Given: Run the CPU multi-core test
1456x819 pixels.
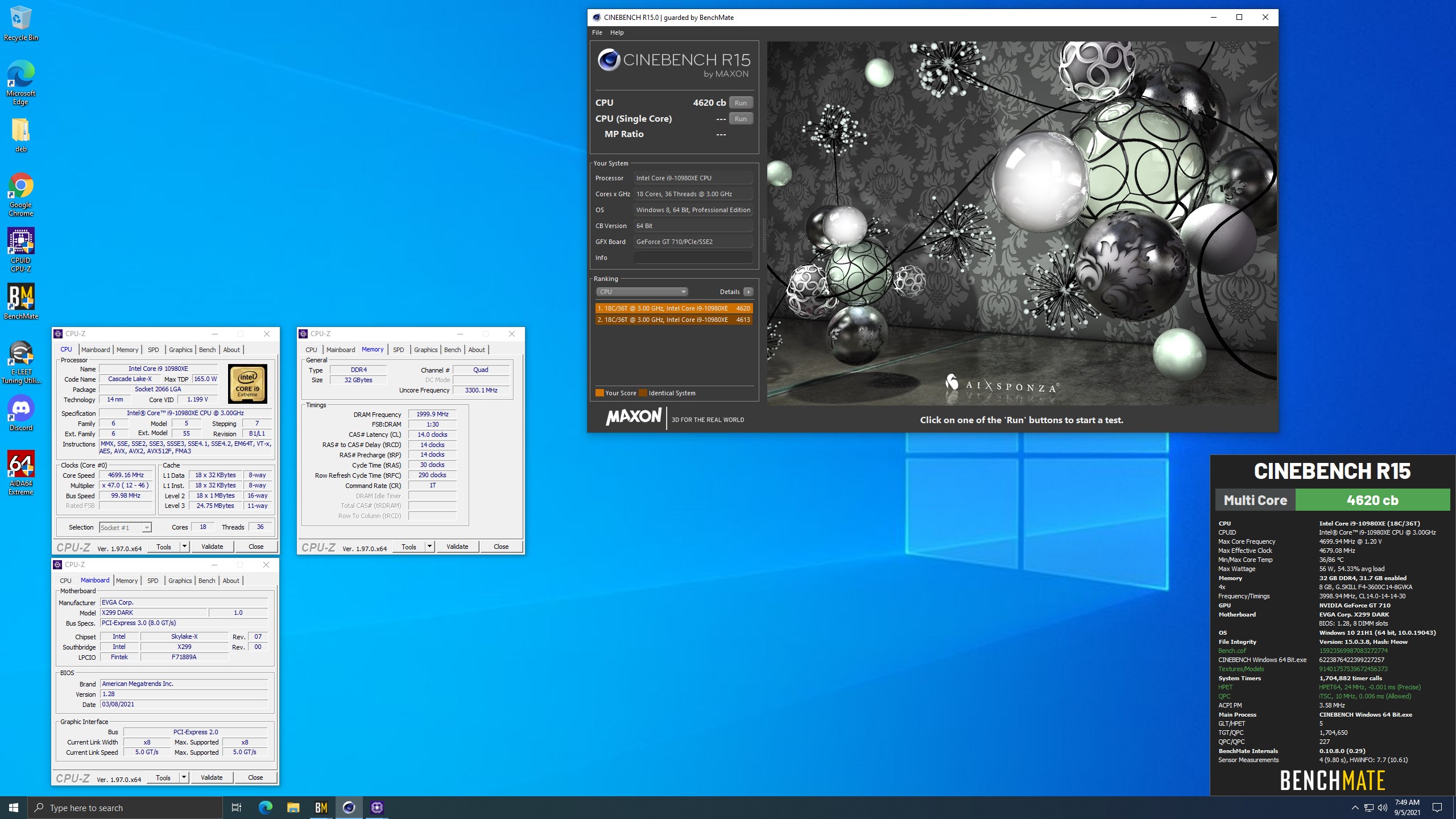Looking at the screenshot, I should point(741,103).
